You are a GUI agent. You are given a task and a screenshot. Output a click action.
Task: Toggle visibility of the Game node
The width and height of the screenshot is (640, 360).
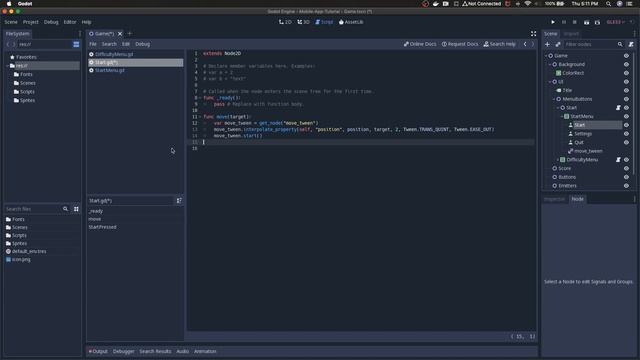tap(626, 56)
